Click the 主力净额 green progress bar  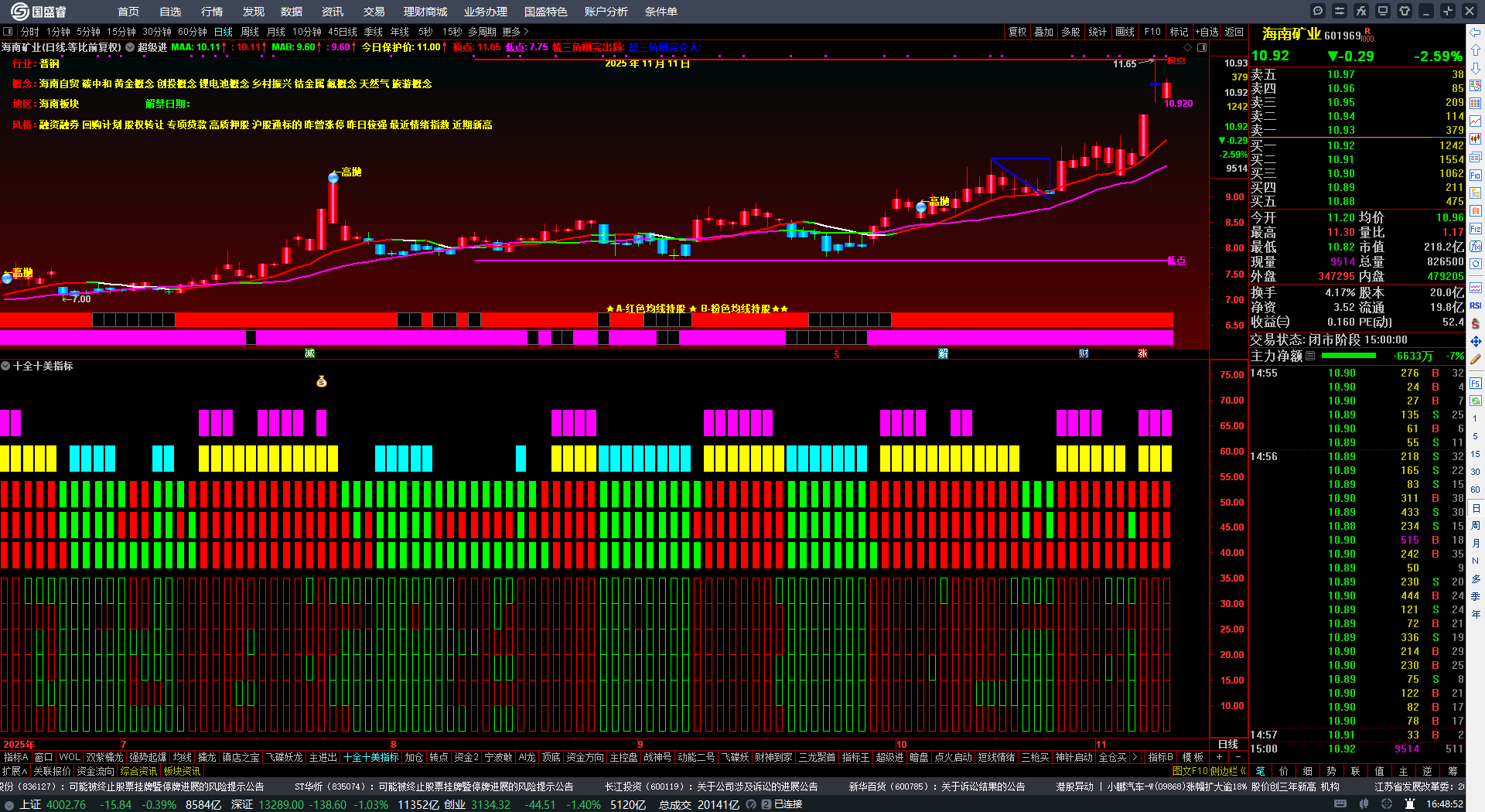pos(1349,356)
